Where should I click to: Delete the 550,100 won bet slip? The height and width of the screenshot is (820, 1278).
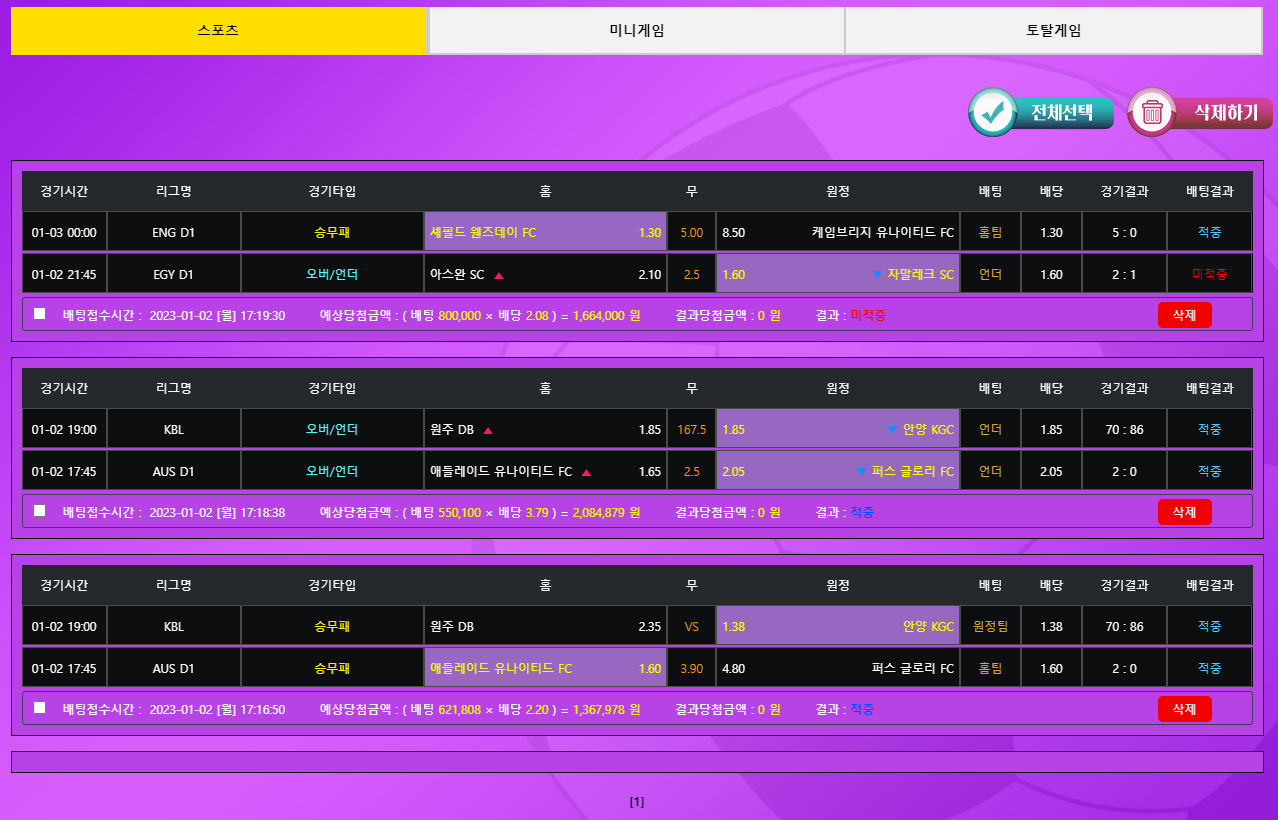[1184, 512]
